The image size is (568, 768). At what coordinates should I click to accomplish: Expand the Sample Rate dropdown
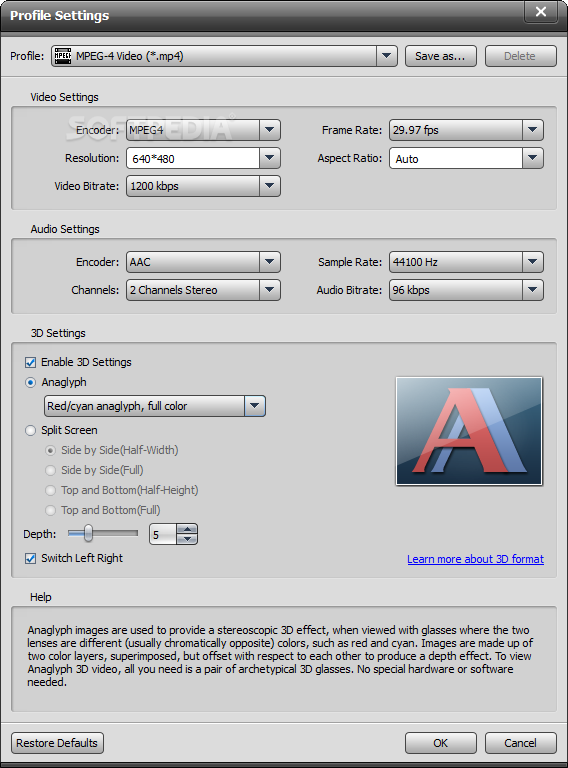point(533,262)
